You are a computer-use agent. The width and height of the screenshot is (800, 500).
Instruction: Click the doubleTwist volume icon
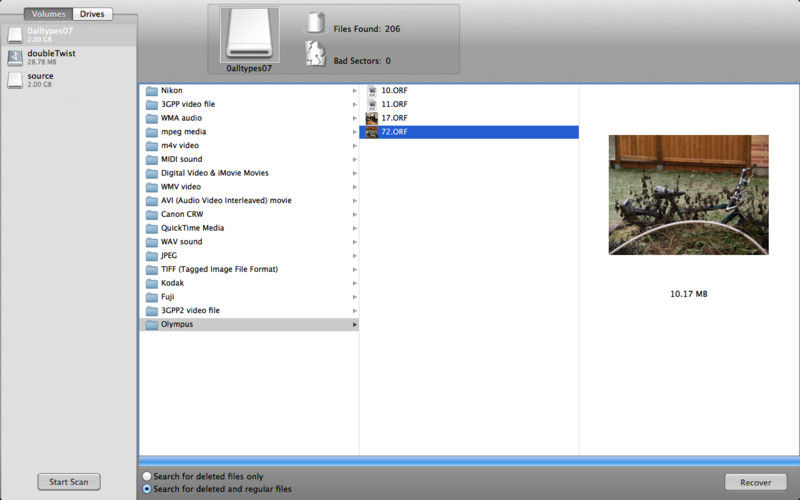[x=15, y=57]
